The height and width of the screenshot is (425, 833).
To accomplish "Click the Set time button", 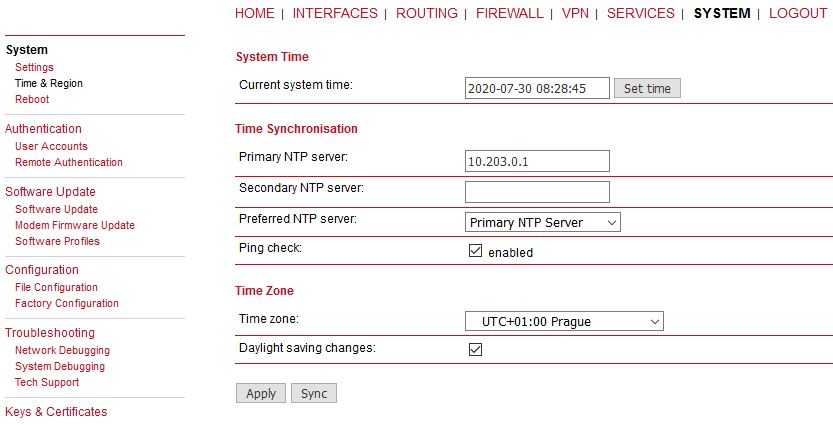I will [647, 88].
